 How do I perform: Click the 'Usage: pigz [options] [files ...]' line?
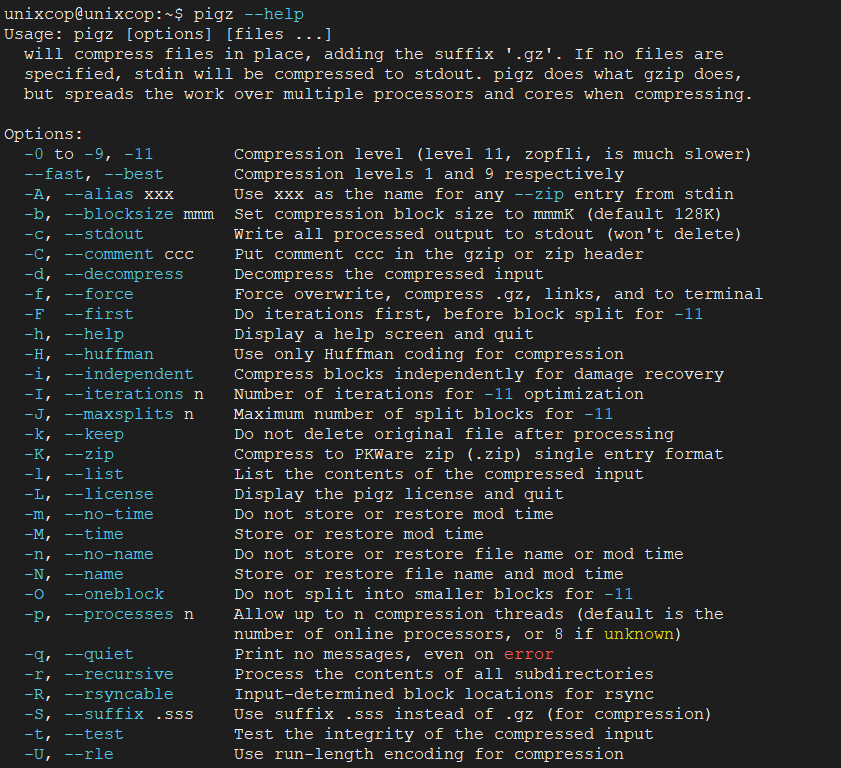(x=168, y=34)
